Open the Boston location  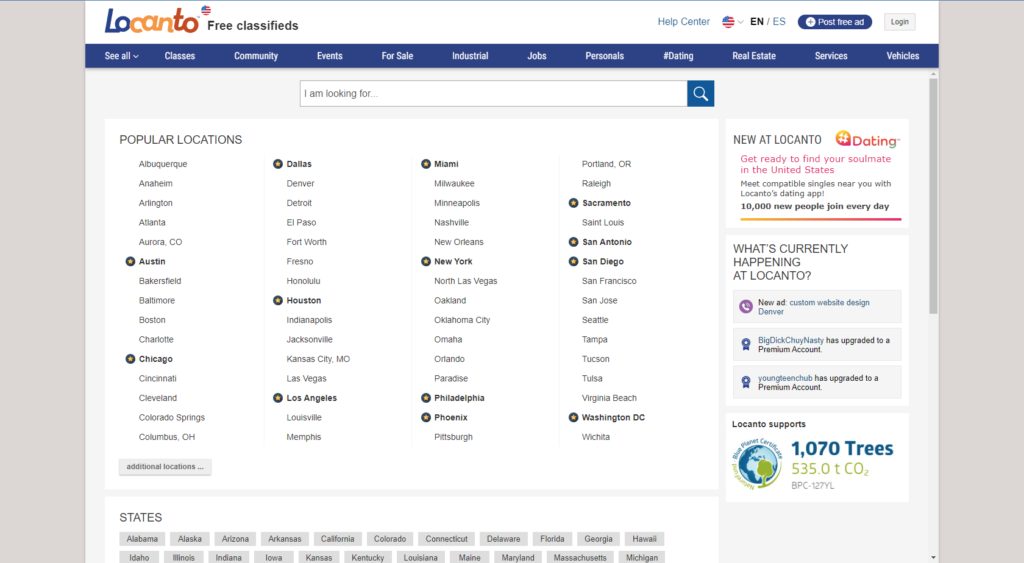point(152,320)
